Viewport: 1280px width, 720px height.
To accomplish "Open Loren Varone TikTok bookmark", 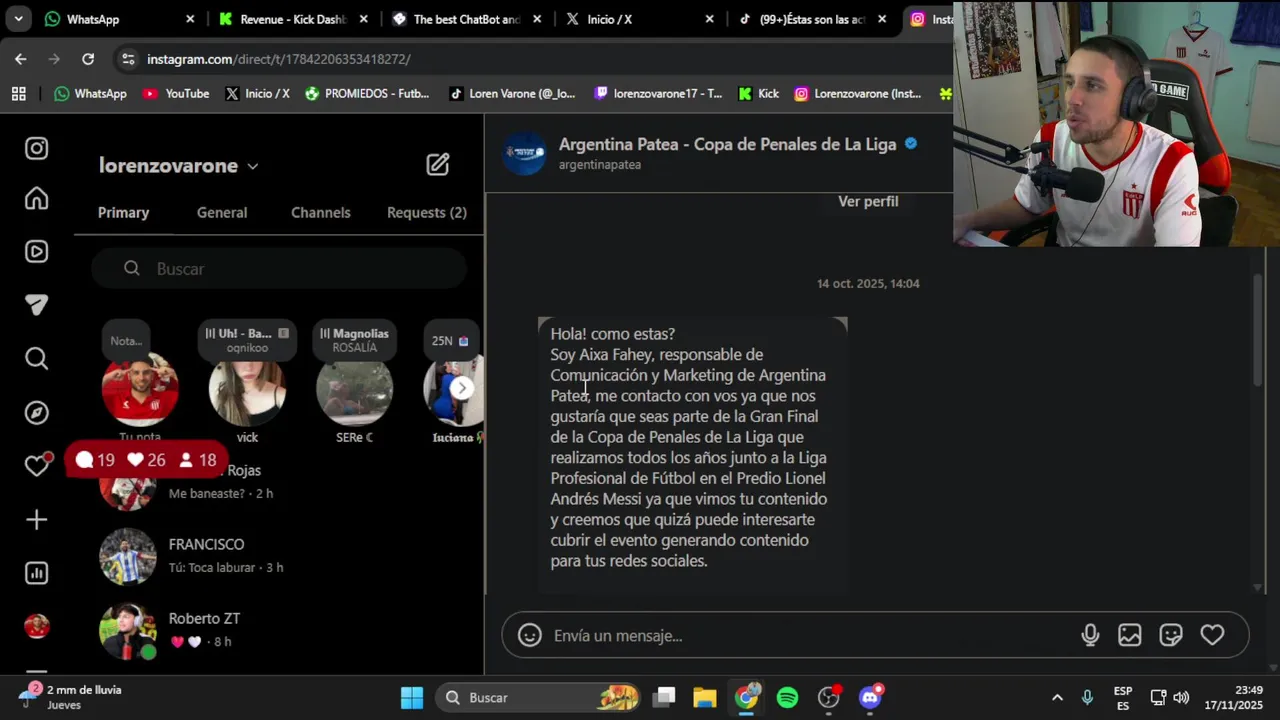I will point(512,93).
